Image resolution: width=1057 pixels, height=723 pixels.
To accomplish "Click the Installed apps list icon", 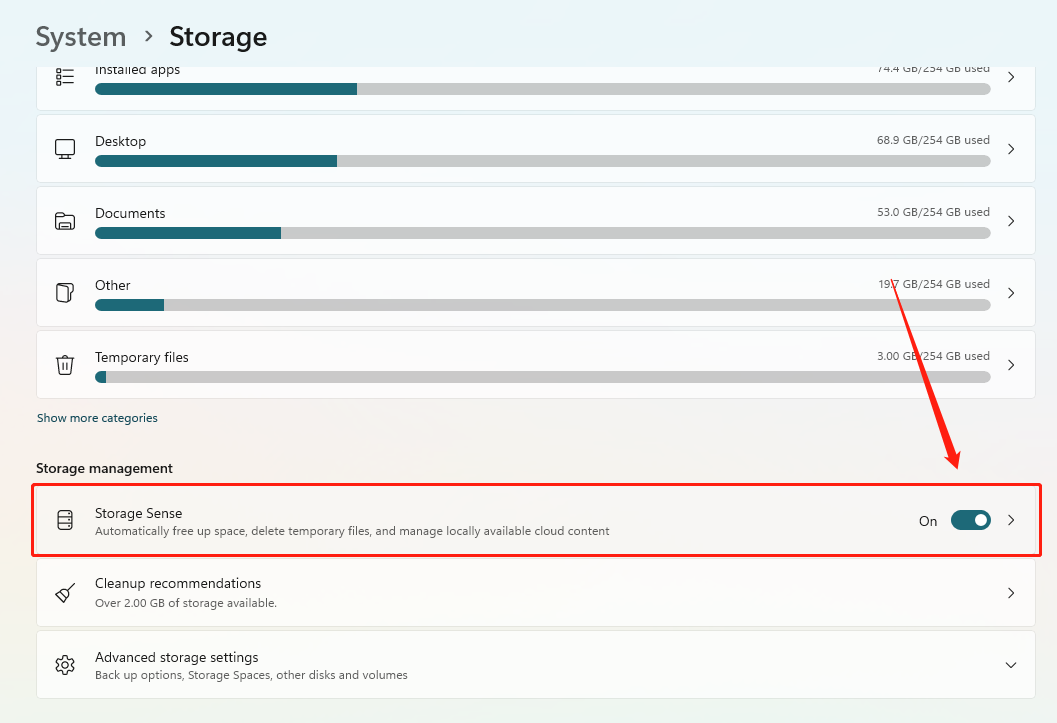I will pyautogui.click(x=65, y=77).
